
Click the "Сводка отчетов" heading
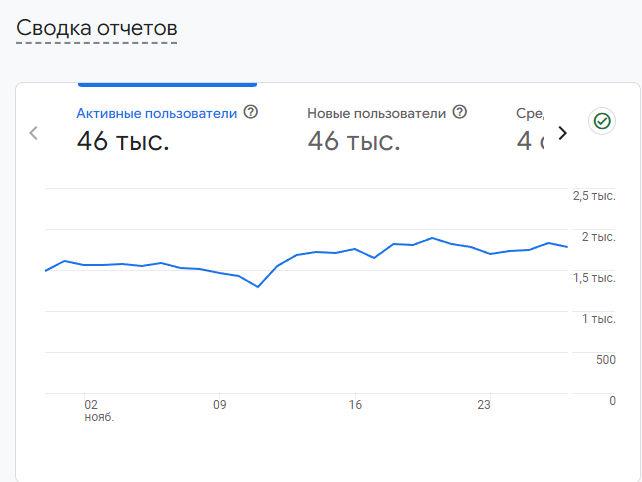click(x=97, y=28)
